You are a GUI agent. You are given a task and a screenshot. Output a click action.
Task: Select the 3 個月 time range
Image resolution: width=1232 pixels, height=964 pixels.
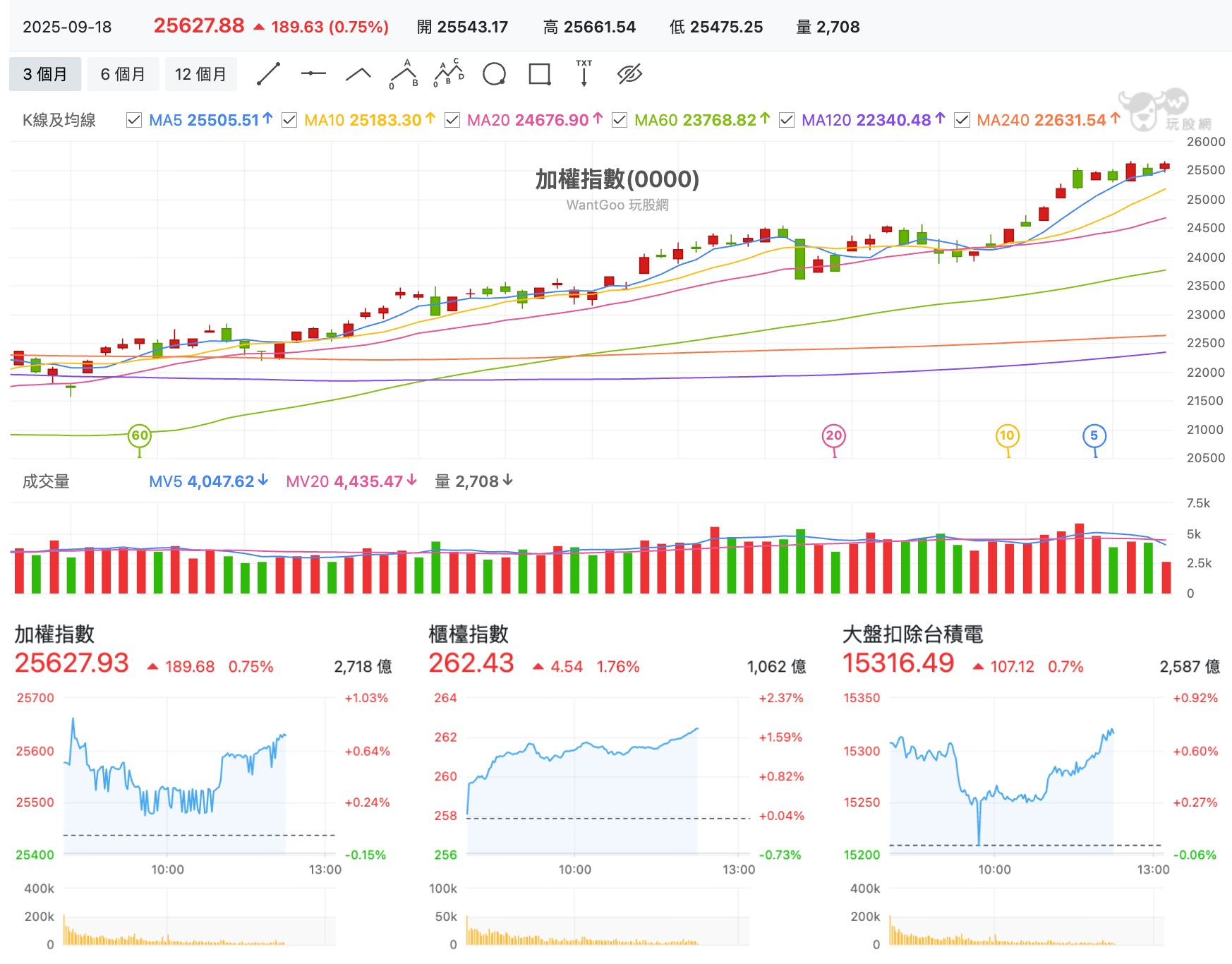click(45, 74)
